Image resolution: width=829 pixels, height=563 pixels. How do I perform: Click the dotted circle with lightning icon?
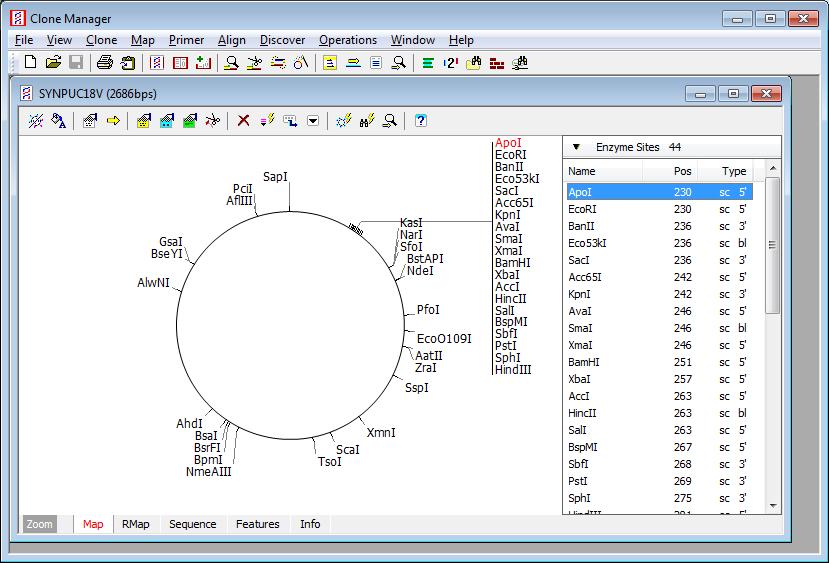[344, 121]
